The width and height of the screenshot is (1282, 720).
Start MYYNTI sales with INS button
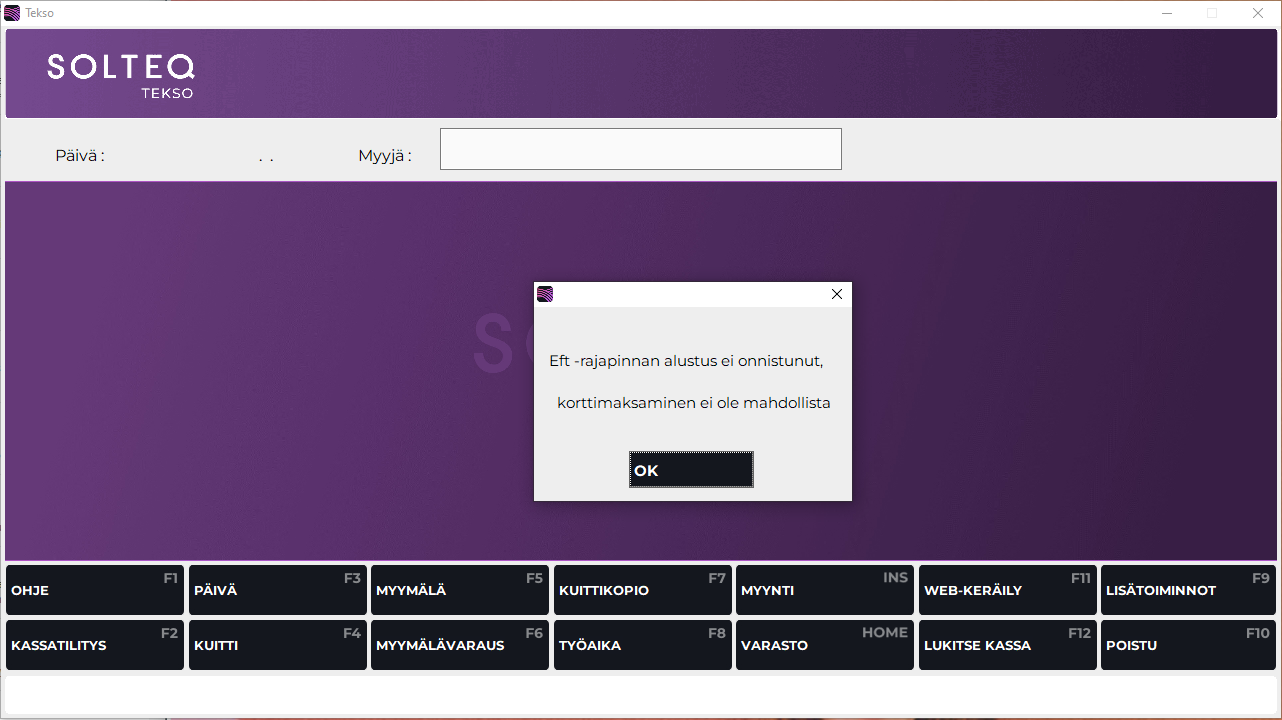pyautogui.click(x=825, y=590)
